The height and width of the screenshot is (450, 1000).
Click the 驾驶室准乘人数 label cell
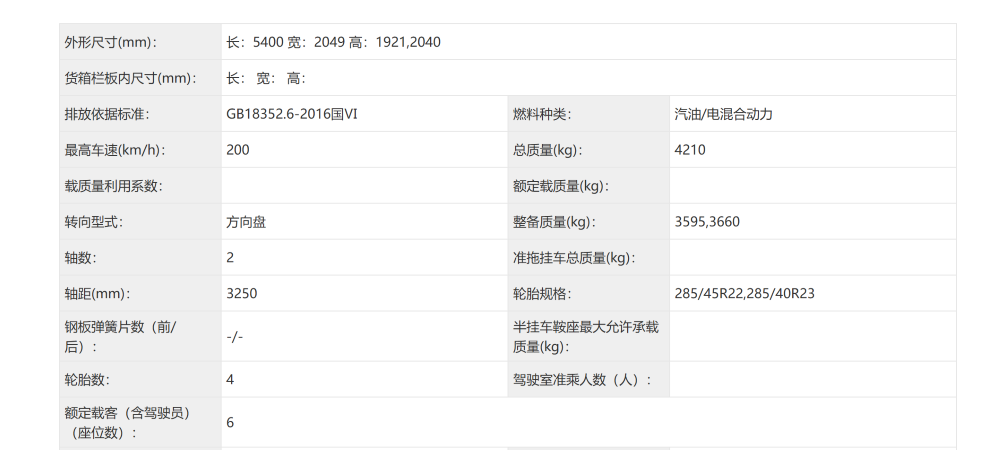(x=582, y=380)
